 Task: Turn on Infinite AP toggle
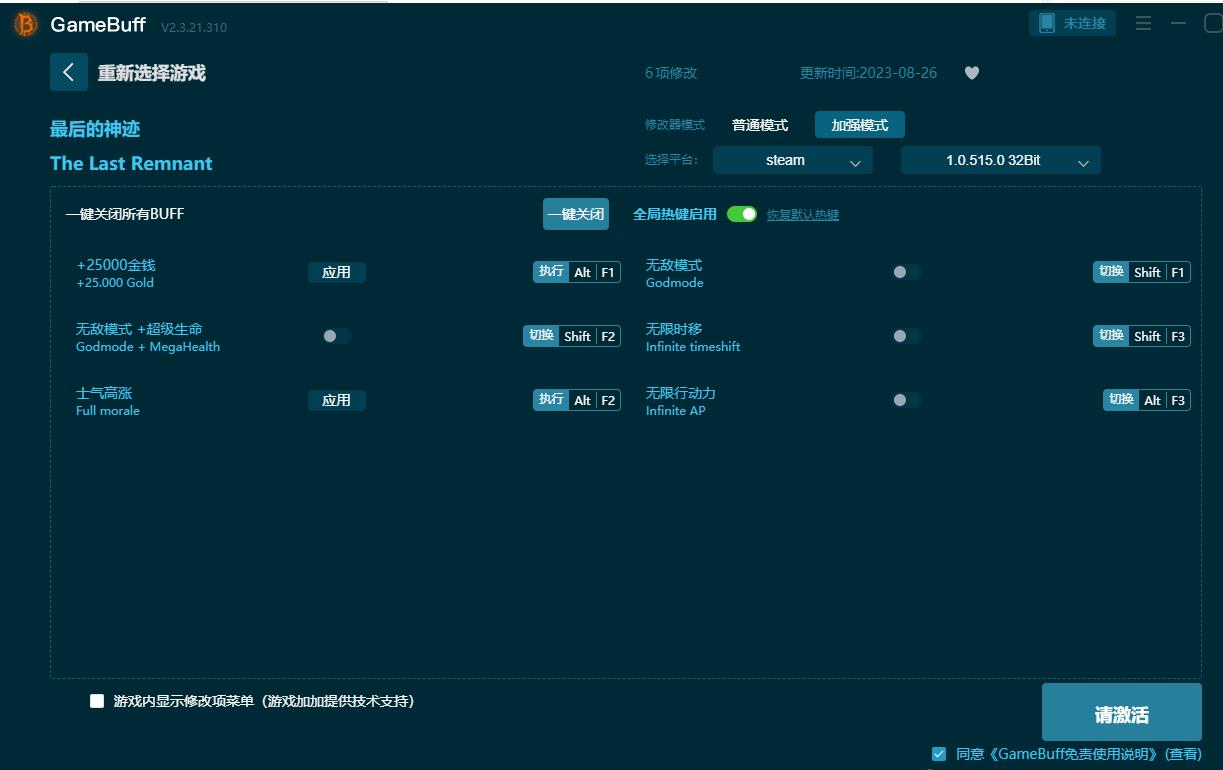pos(907,400)
